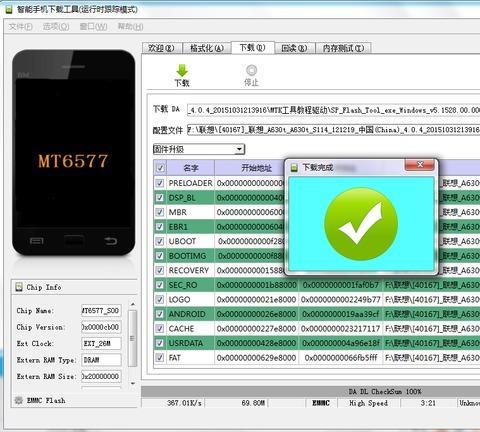Screen dimensions: 480x432
Task: Click the Stop (停止) toolbar icon
Action: (x=251, y=70)
